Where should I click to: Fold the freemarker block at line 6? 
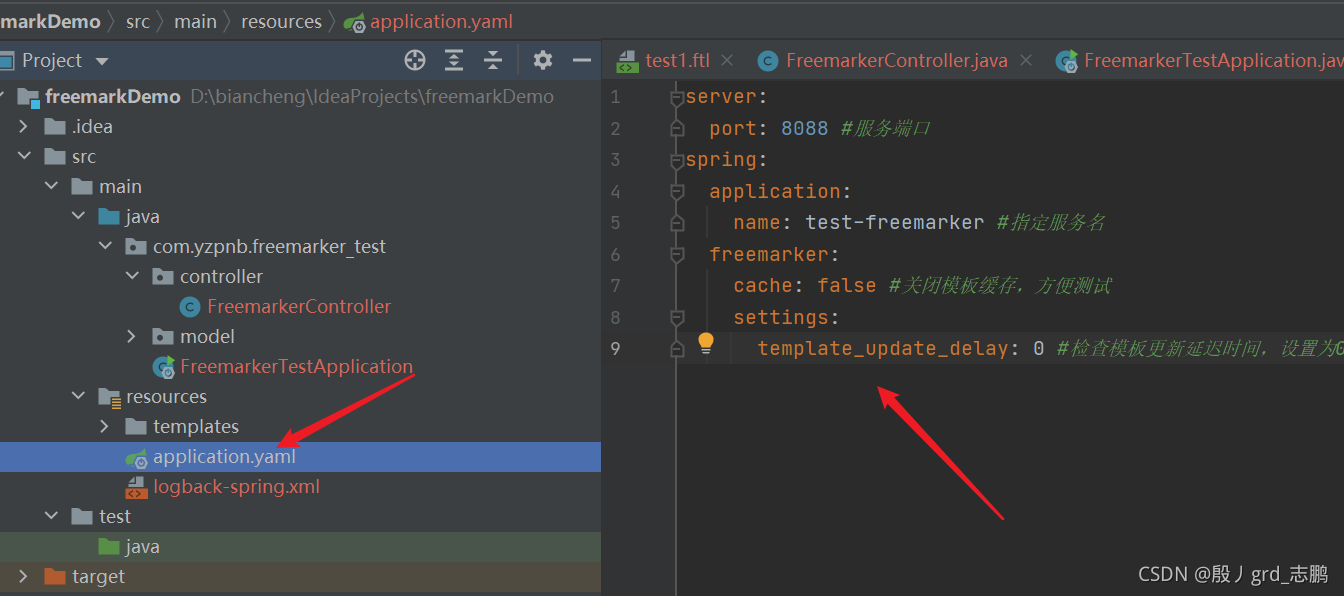677,254
